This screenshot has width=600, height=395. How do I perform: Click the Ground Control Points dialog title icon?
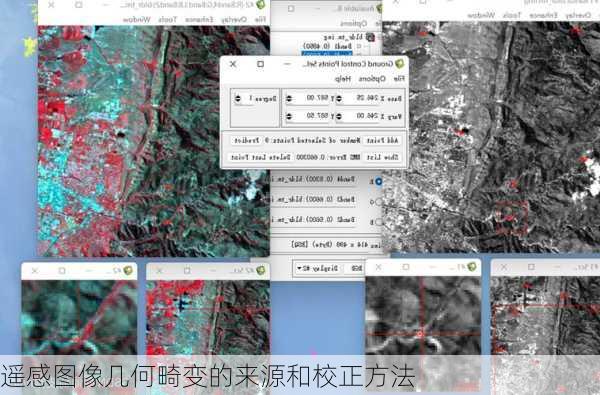[399, 64]
